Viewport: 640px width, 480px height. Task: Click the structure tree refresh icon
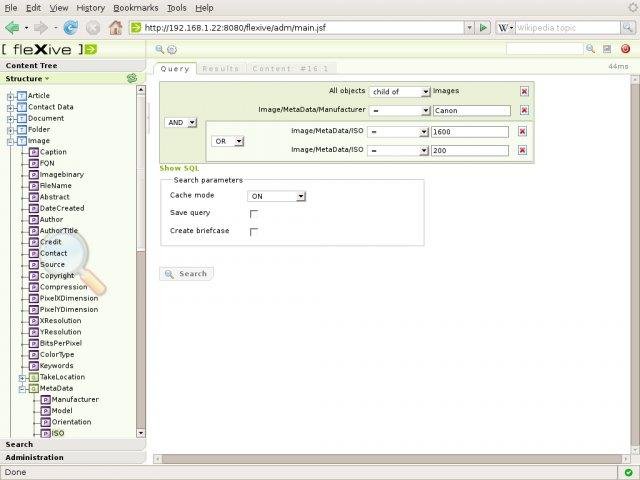click(131, 78)
